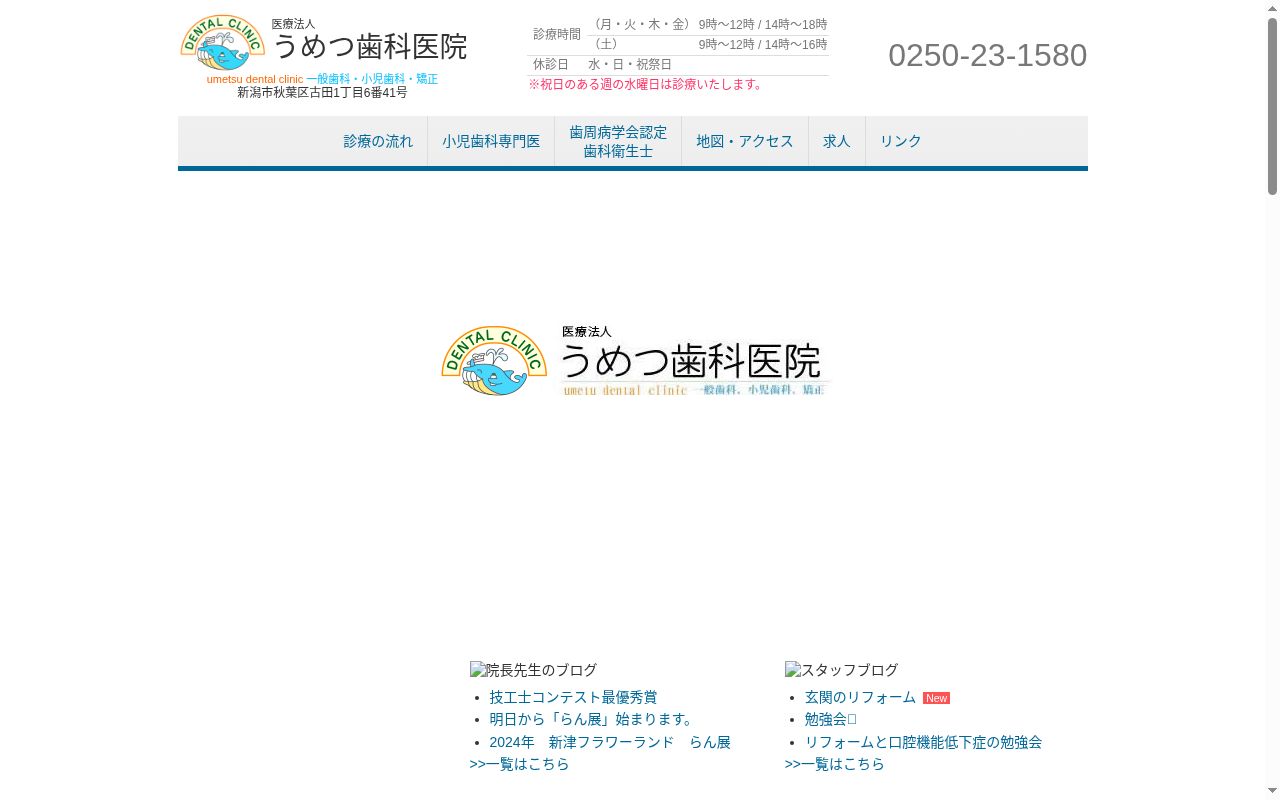Click the phone number 0250-23-1580

click(987, 55)
